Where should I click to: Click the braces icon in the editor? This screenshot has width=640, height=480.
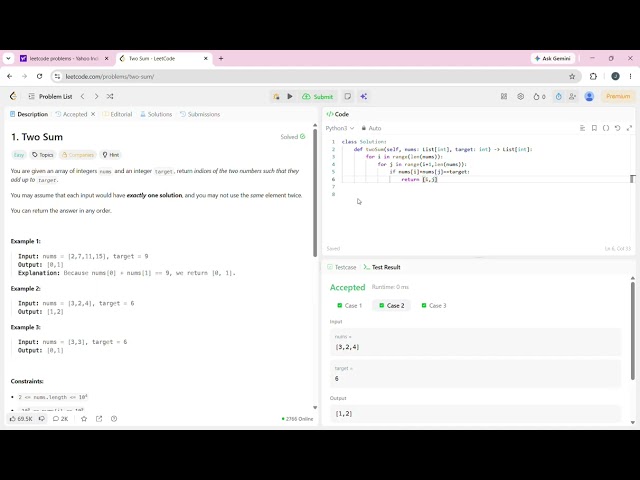coord(606,128)
